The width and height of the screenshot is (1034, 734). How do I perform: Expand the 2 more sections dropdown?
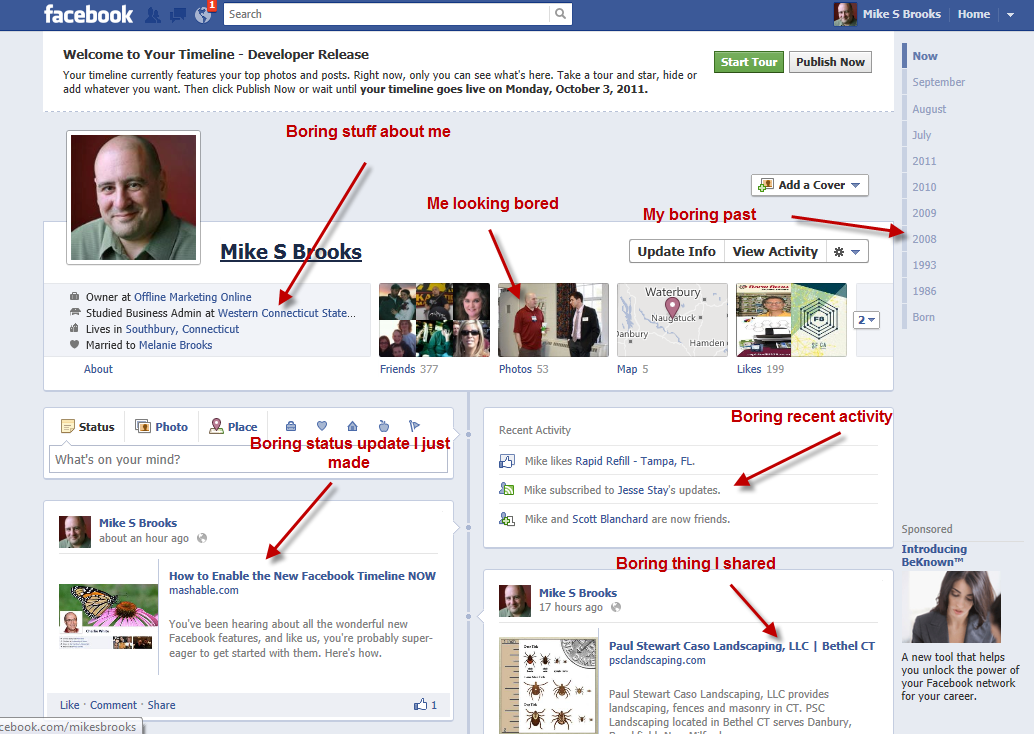(x=867, y=320)
